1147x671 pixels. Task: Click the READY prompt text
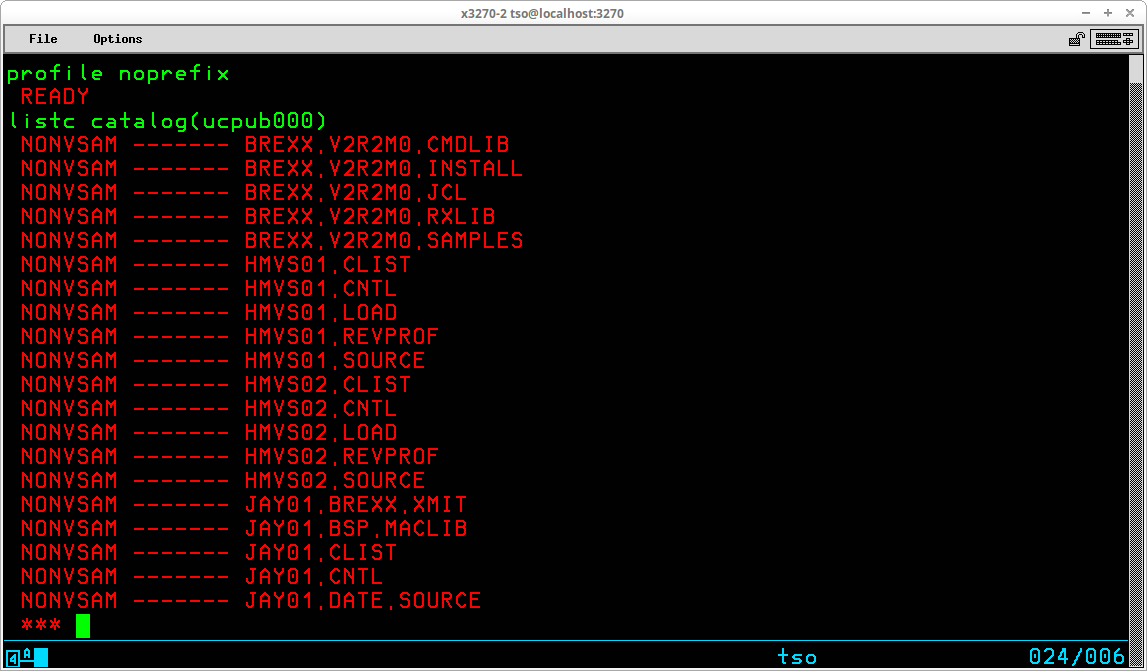[x=55, y=97]
